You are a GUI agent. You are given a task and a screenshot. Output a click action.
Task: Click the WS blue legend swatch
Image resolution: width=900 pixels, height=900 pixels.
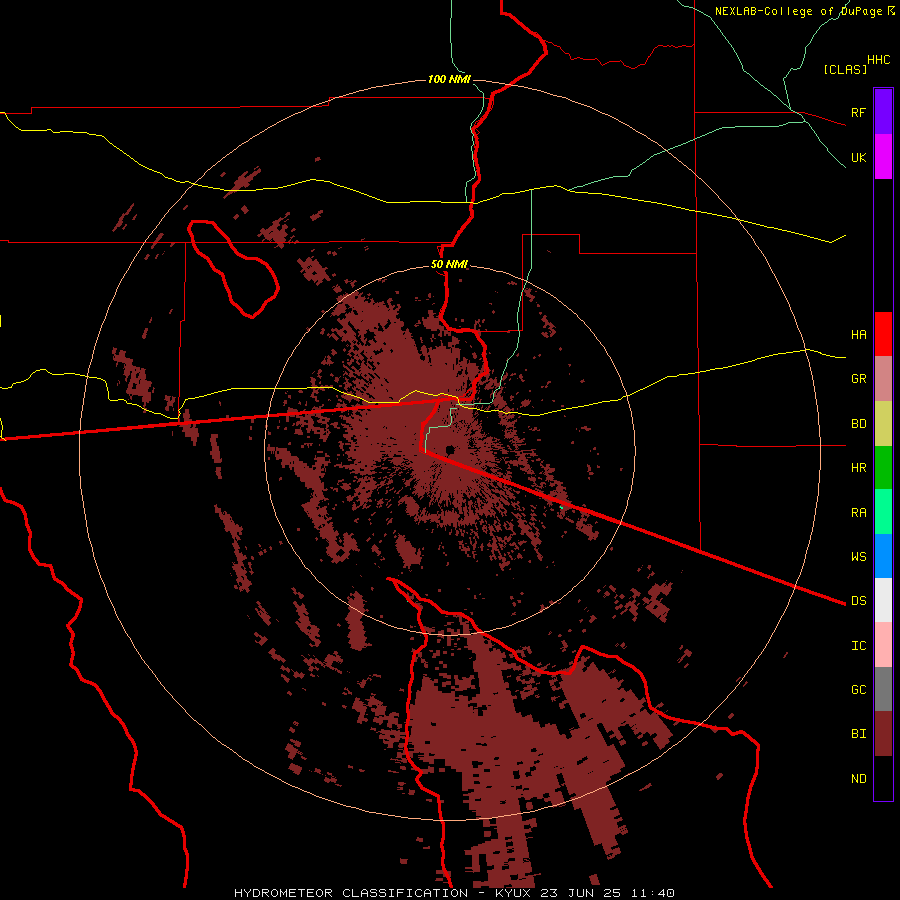tap(883, 556)
